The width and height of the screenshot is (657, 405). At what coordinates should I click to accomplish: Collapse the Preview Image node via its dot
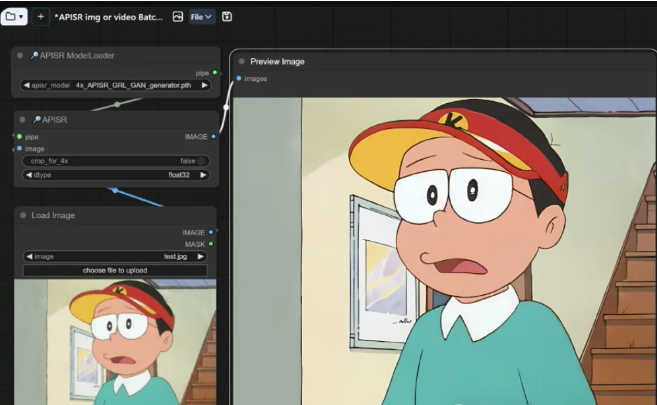(x=240, y=61)
